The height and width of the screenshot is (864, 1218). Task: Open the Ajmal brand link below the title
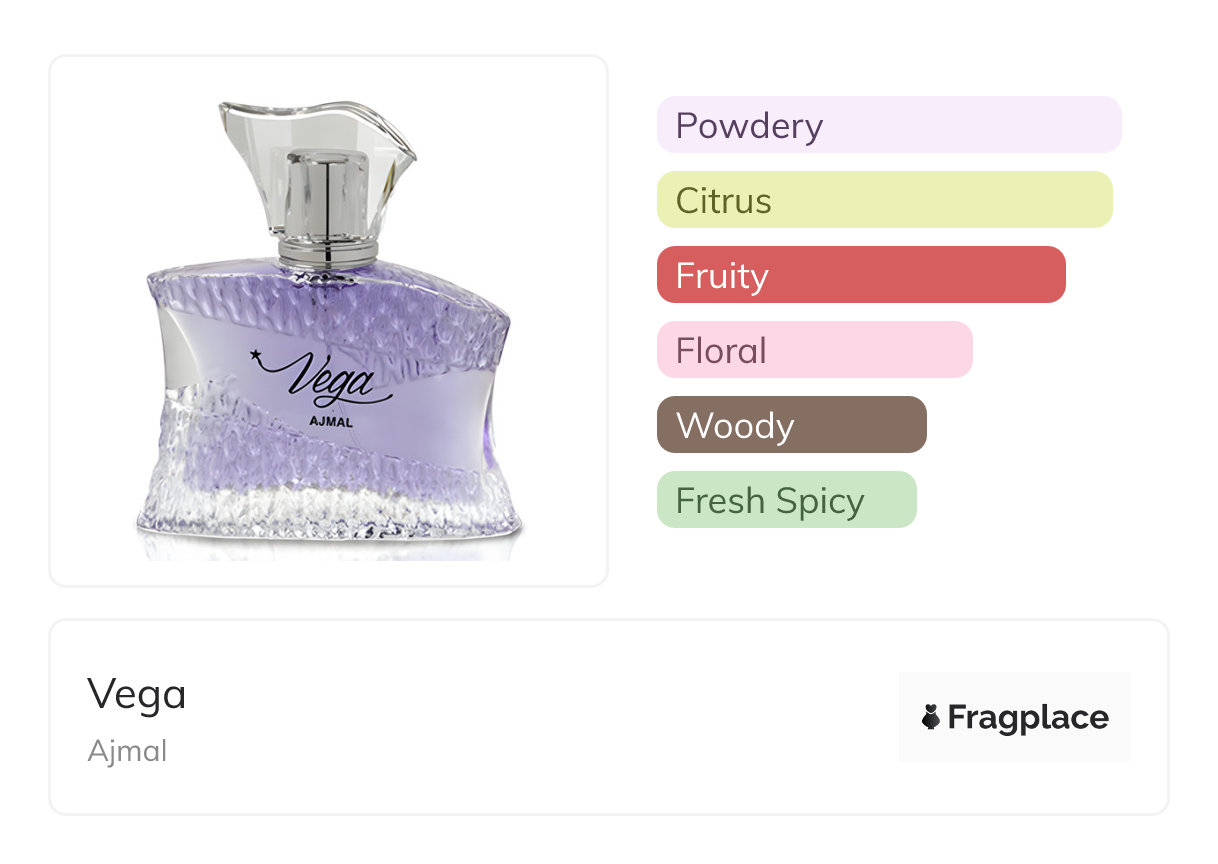127,751
